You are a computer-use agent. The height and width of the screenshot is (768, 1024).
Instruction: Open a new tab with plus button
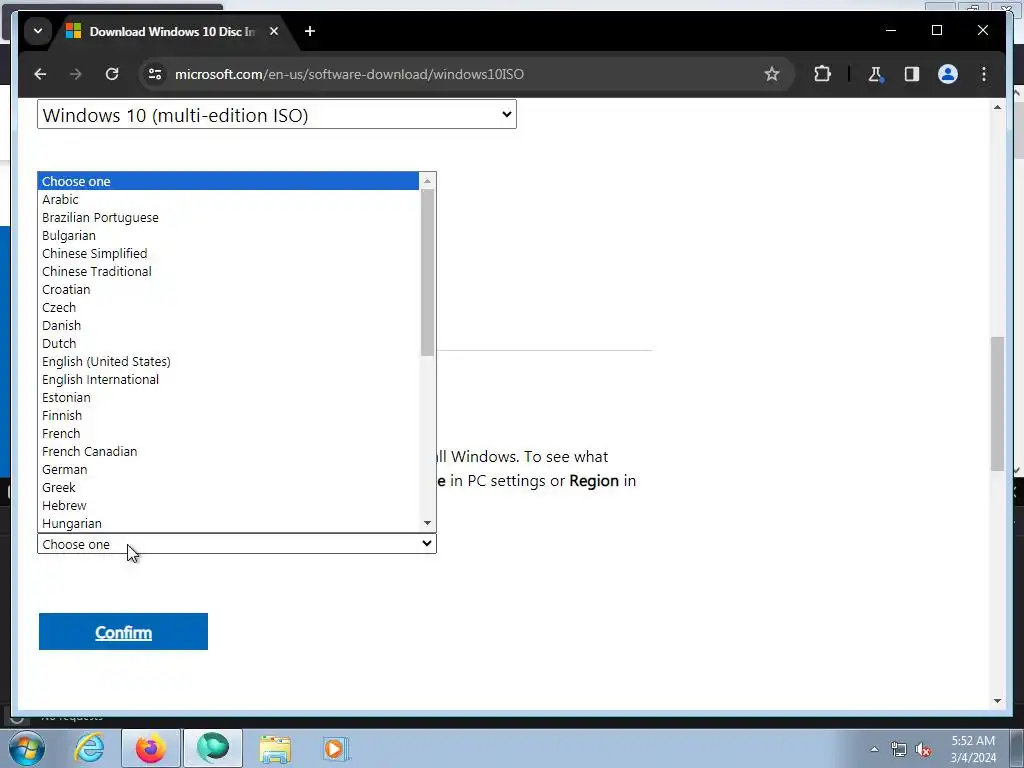[x=310, y=31]
